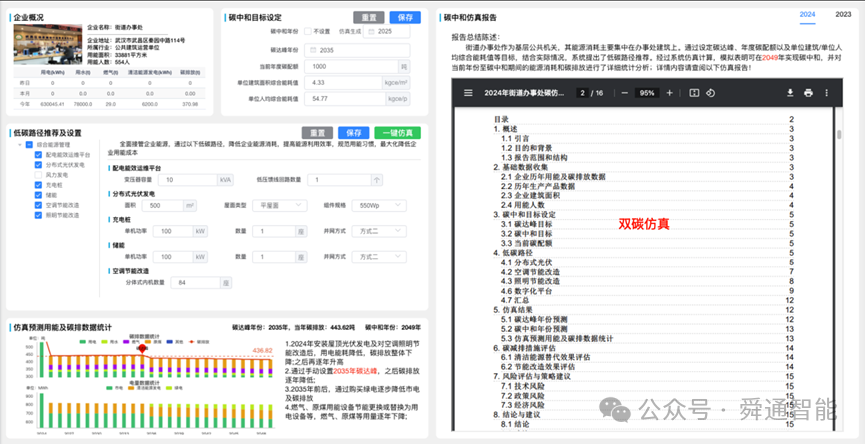The height and width of the screenshot is (444, 865).
Task: Click 单位建筑面积综合能耗值 field 4.33
Action: [x=343, y=83]
